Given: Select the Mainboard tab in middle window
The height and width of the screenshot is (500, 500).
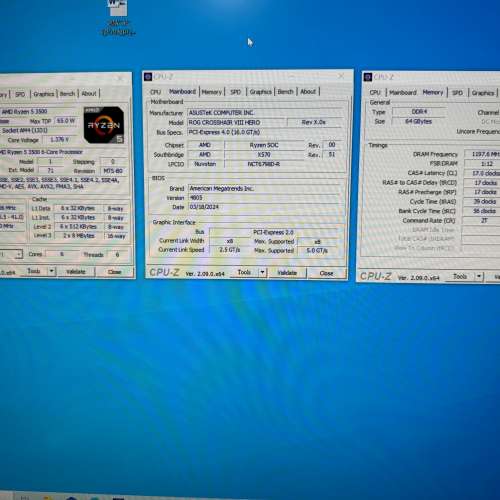Looking at the screenshot, I should click(x=182, y=91).
